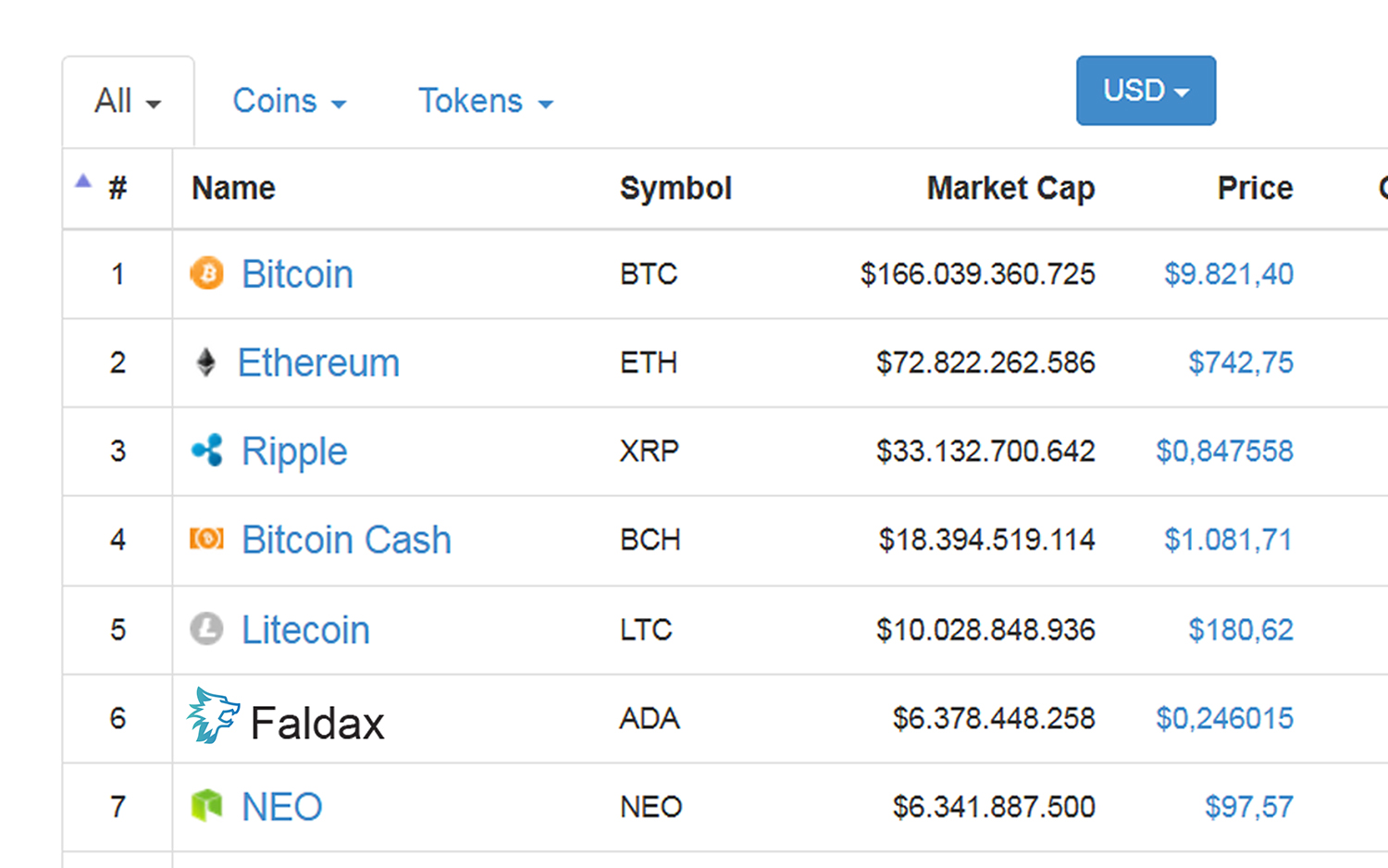This screenshot has height=868, width=1388.
Task: Select the All tab
Action: pos(128,101)
